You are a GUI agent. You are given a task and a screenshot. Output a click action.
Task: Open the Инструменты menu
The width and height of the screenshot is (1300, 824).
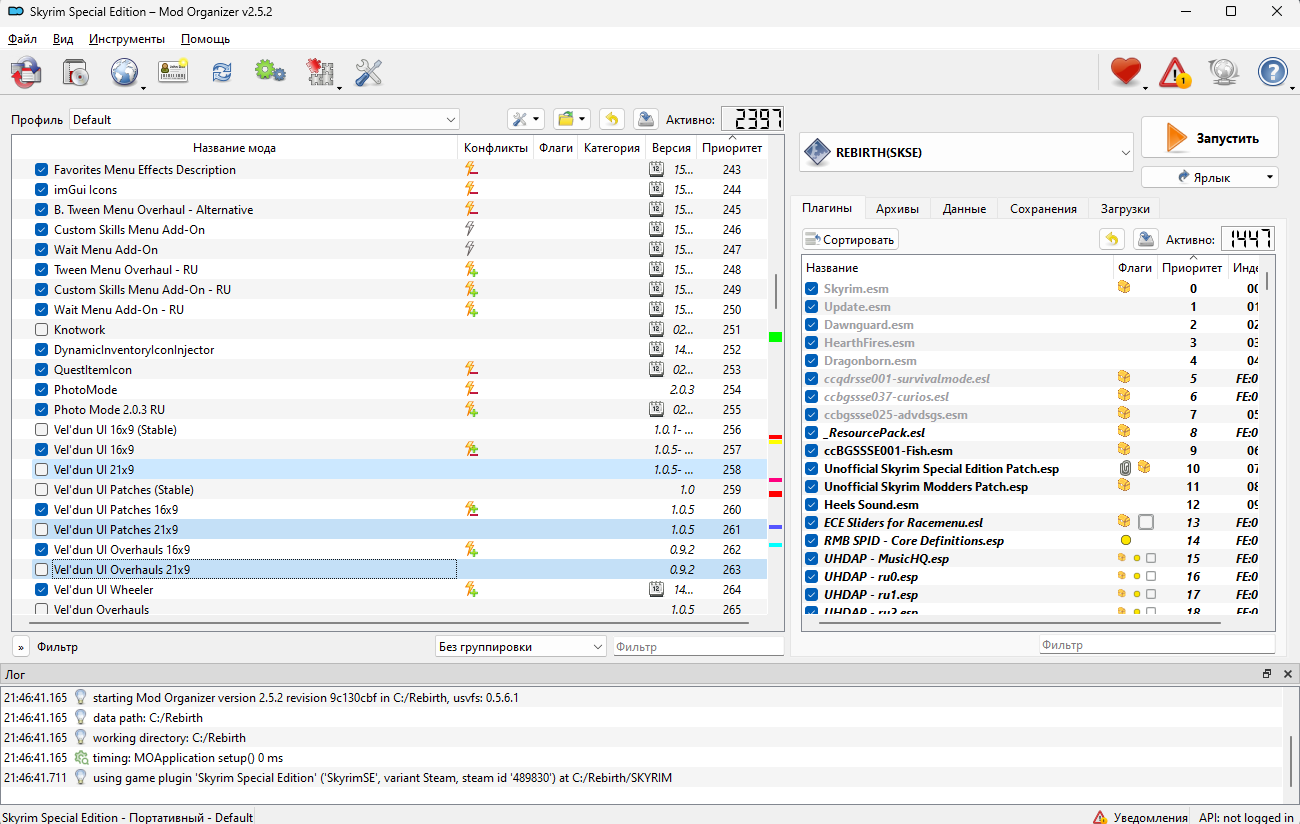127,39
